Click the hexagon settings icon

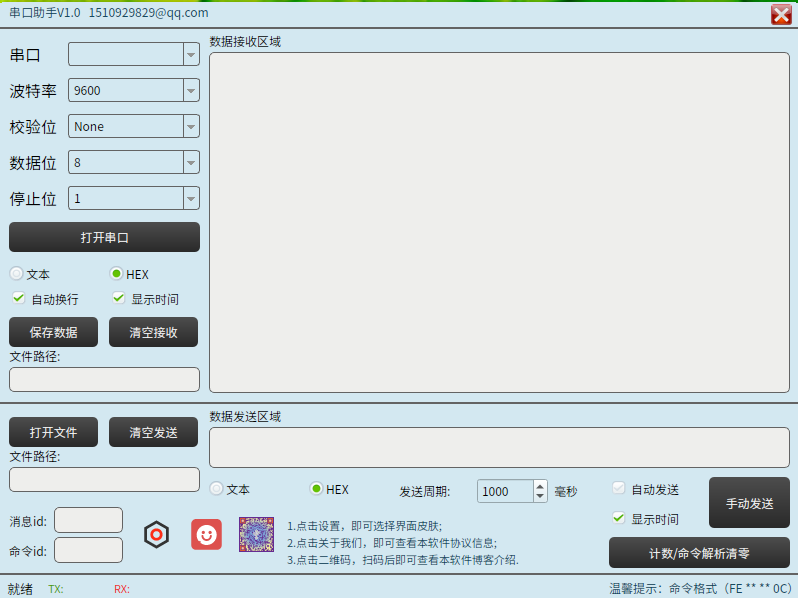[156, 534]
